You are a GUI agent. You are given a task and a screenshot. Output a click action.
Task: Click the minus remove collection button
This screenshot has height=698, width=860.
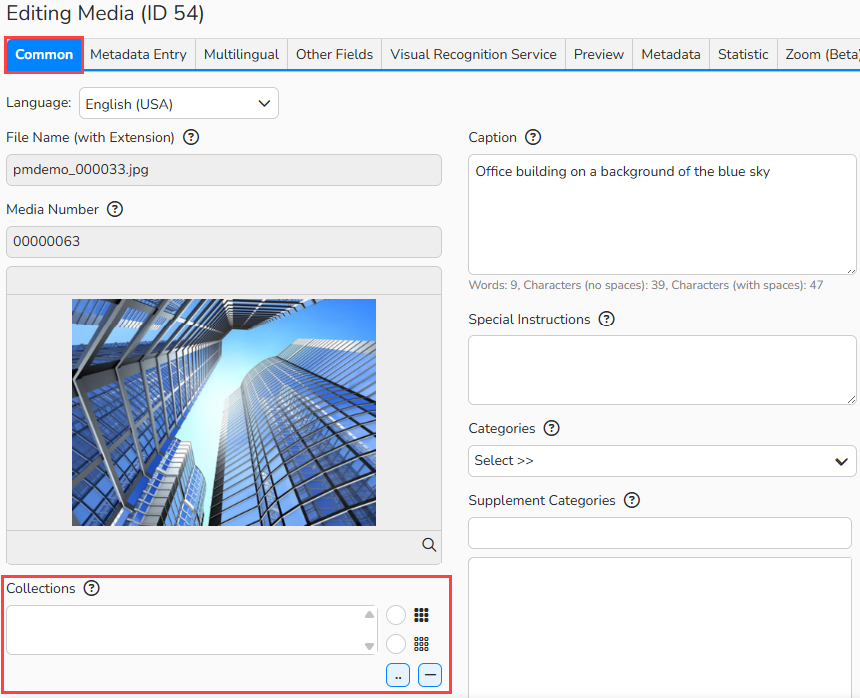[430, 675]
